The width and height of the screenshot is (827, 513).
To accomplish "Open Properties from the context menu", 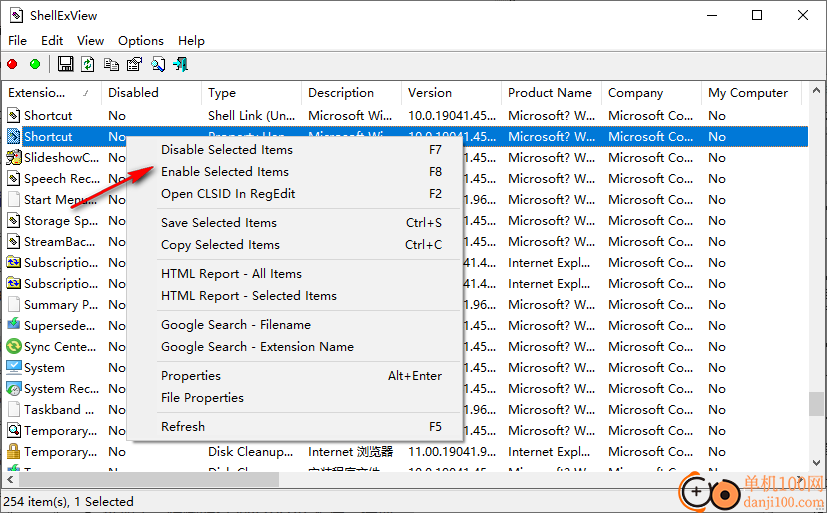I will (x=295, y=376).
